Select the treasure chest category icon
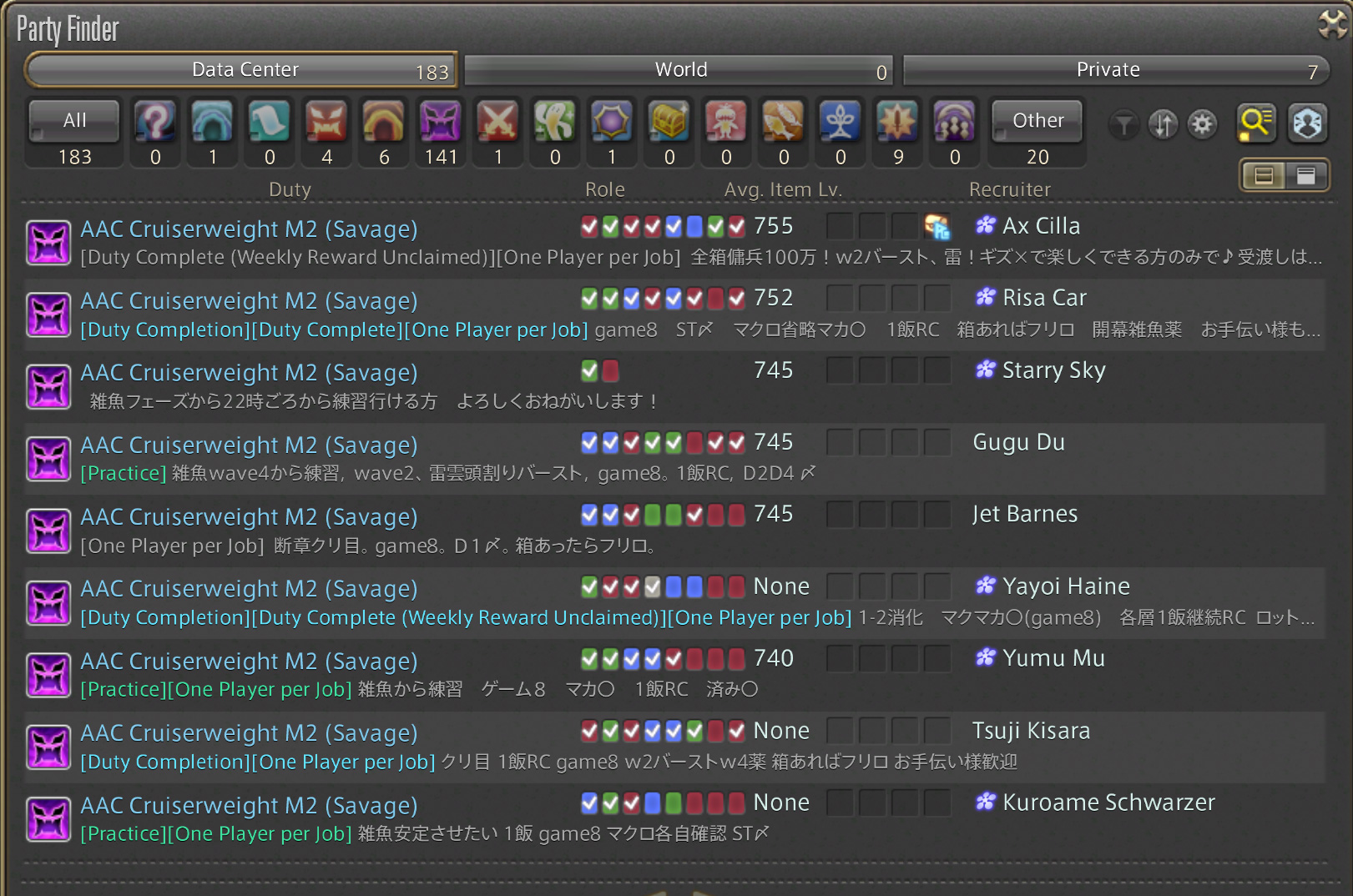This screenshot has height=896, width=1353. 669,122
